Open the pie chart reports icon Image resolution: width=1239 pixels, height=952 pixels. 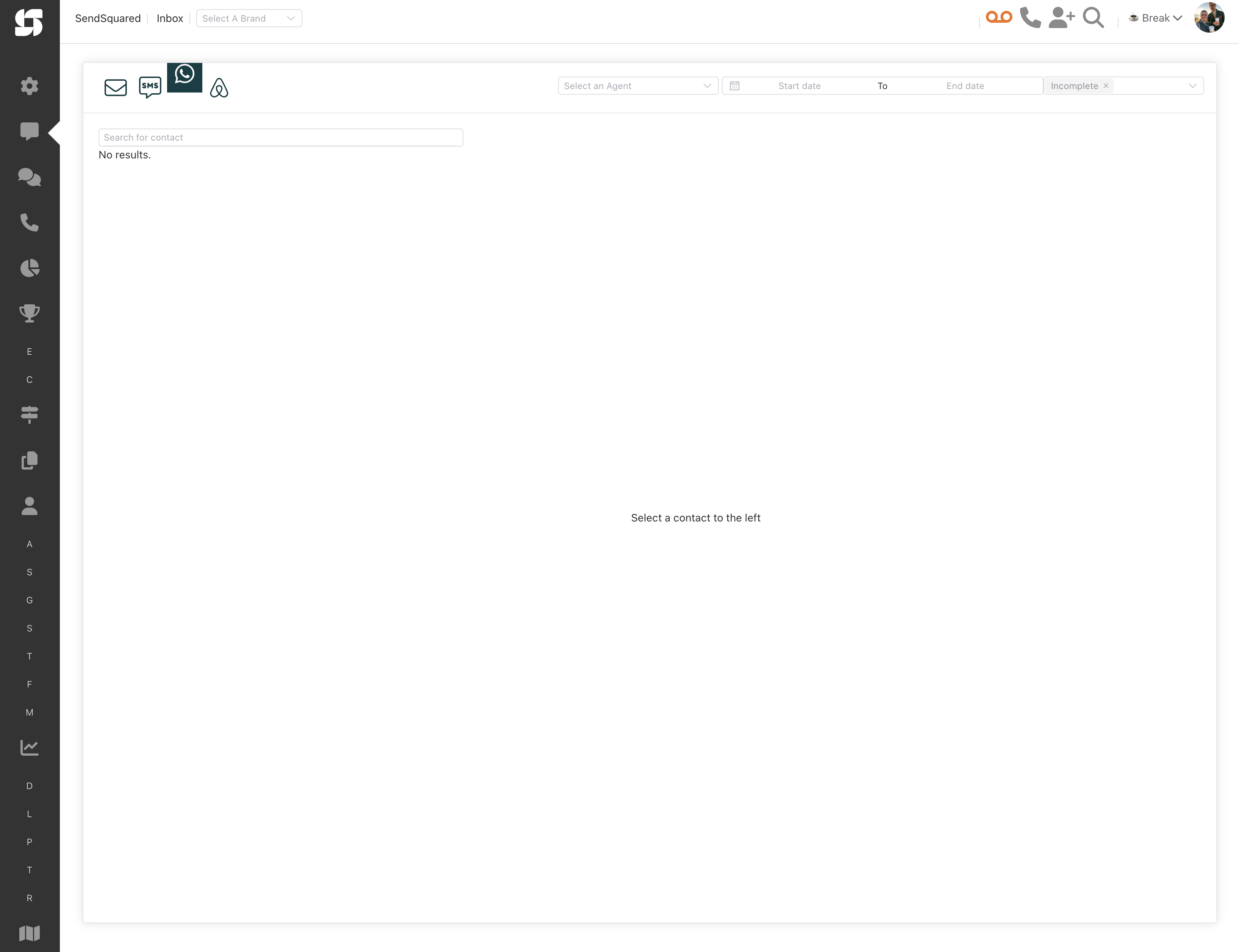30,268
